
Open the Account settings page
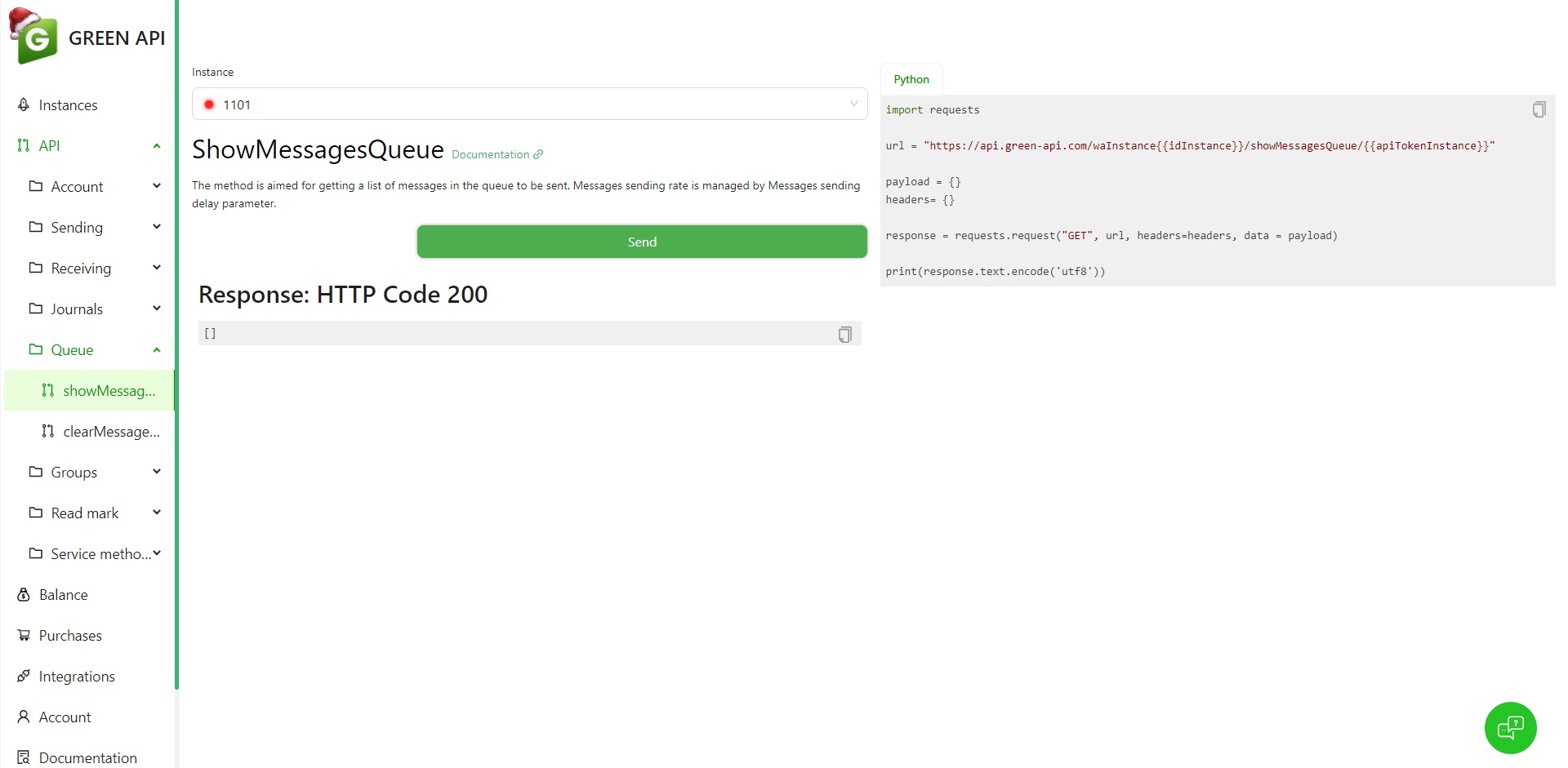(x=65, y=717)
